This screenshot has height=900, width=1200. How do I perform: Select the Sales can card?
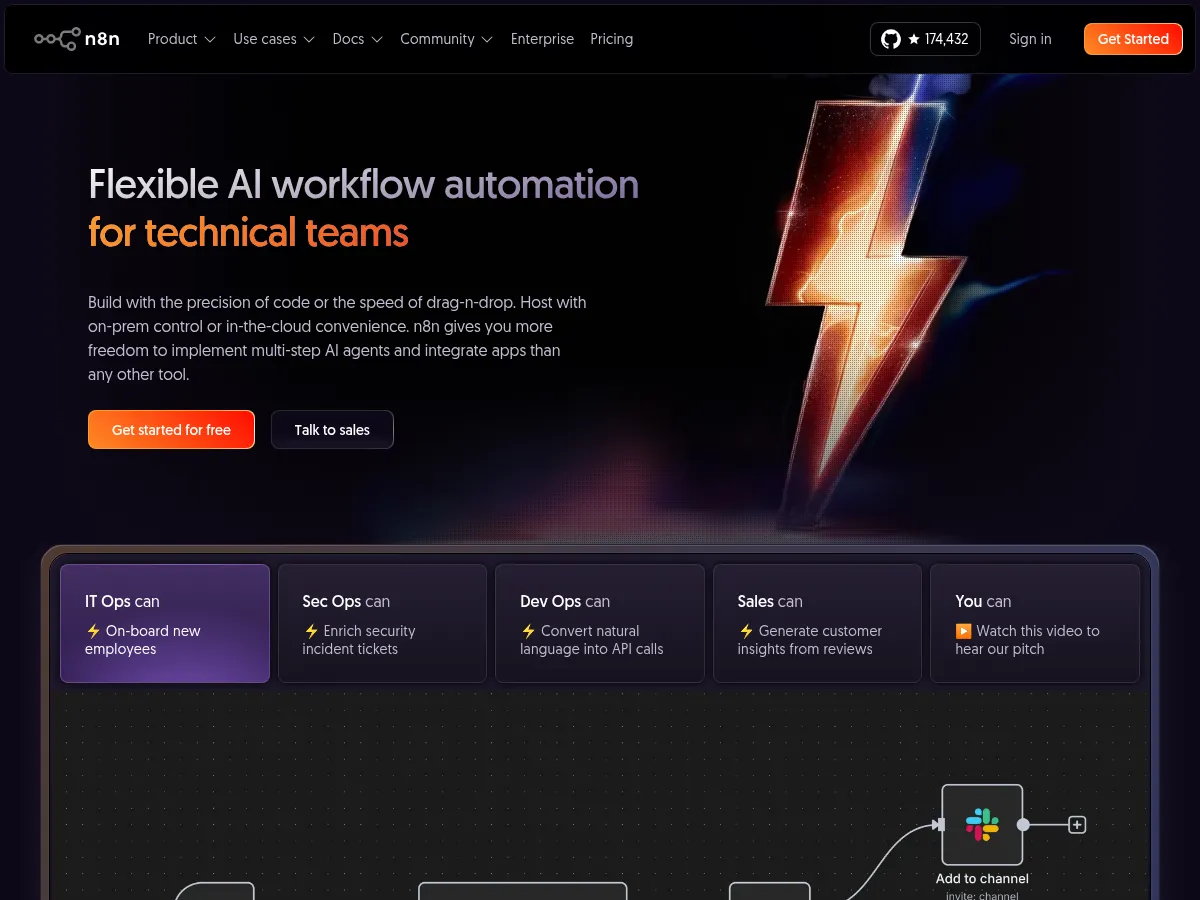tap(817, 623)
